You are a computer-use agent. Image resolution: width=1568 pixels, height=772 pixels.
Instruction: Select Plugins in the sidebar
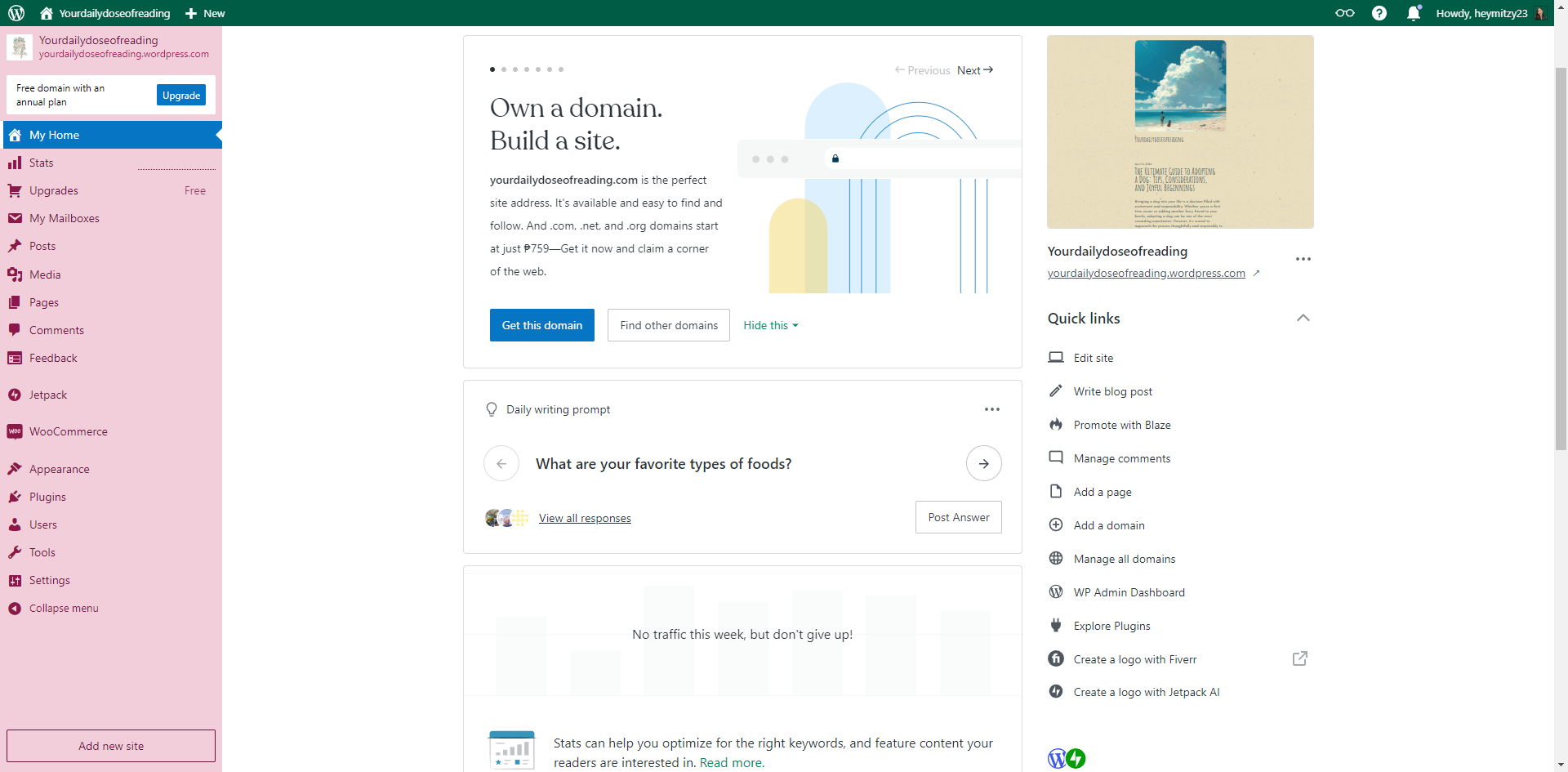pyautogui.click(x=47, y=497)
